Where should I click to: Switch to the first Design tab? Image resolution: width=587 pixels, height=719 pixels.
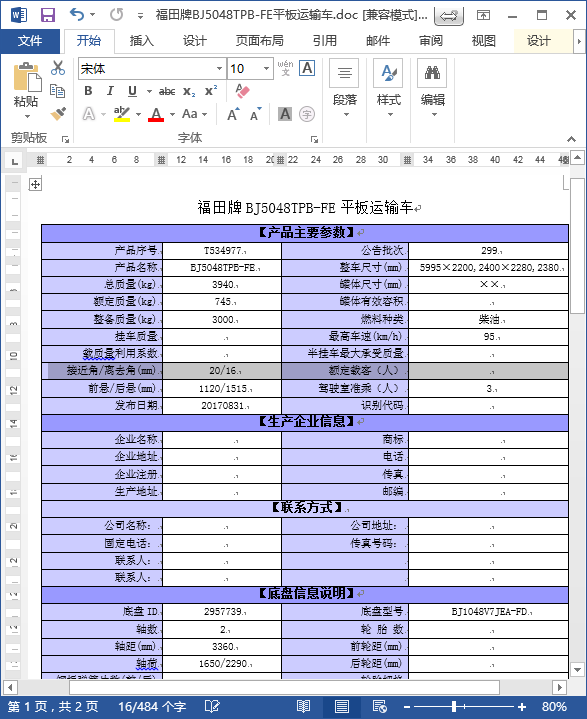click(x=195, y=41)
